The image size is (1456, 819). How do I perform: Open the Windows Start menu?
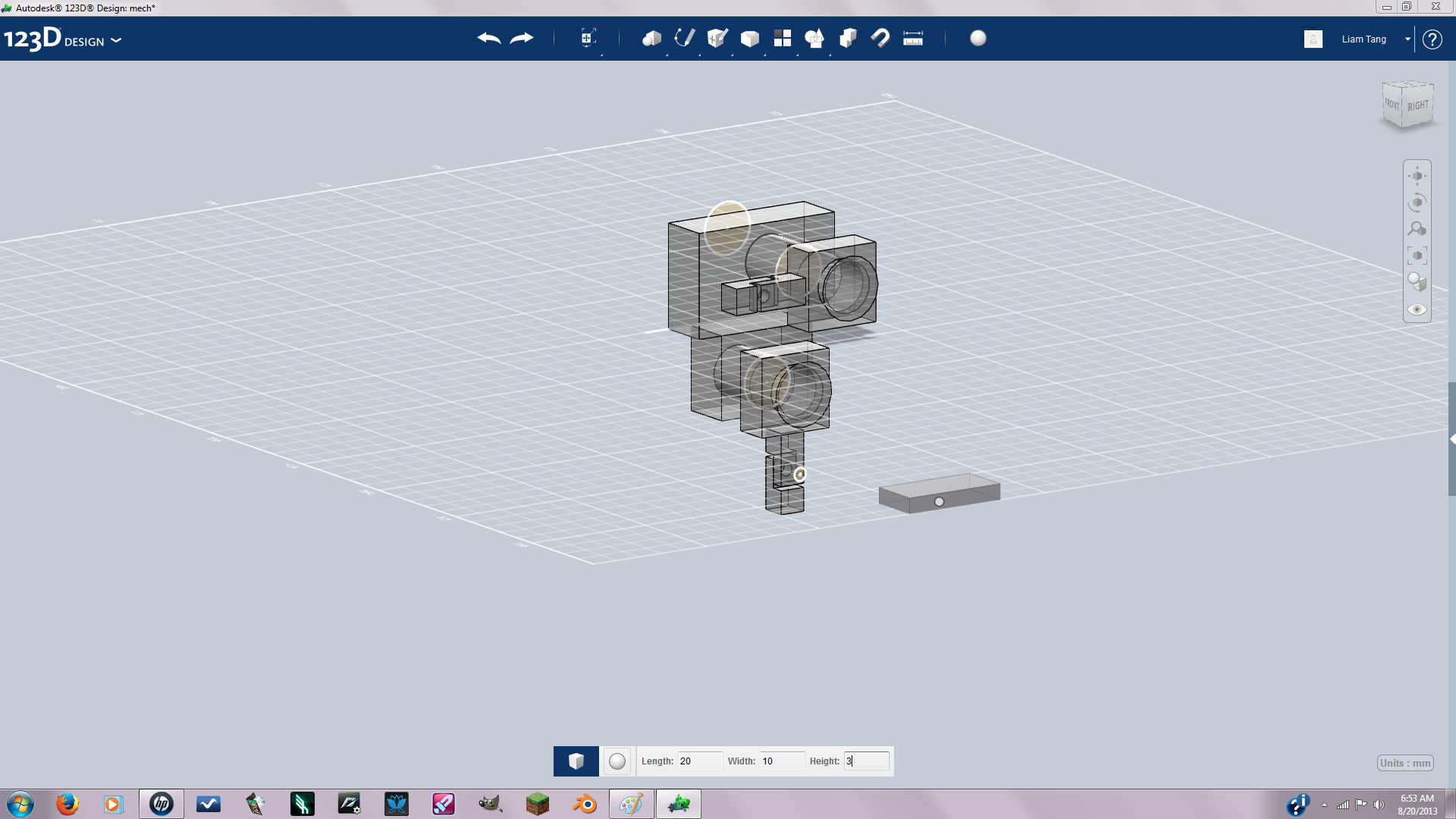click(x=20, y=804)
